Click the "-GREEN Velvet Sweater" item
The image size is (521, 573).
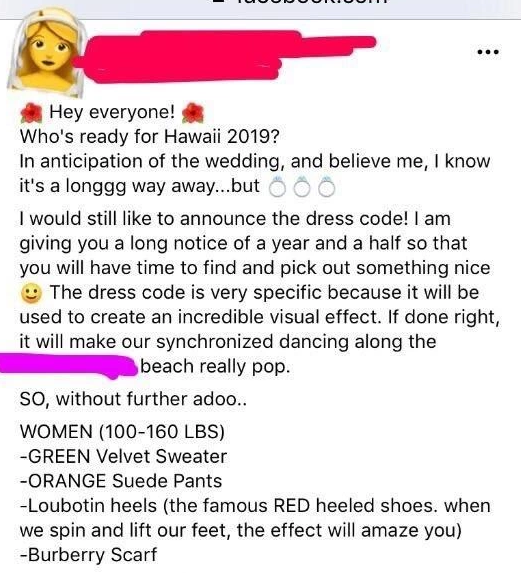click(123, 456)
